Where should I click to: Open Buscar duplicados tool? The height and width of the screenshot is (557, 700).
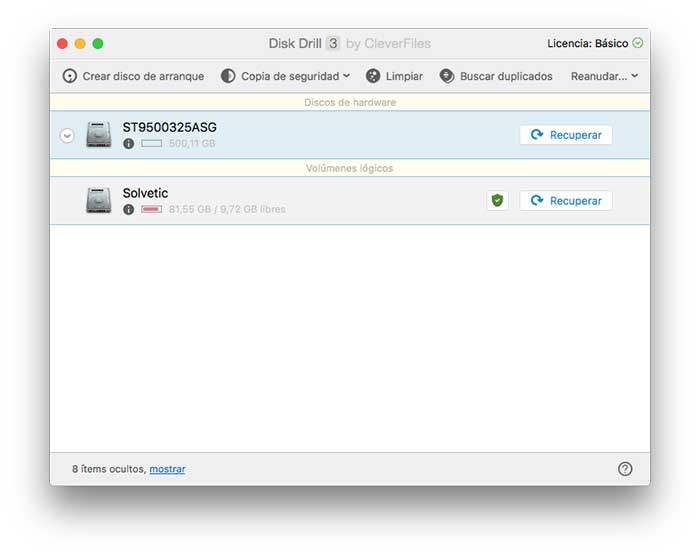click(496, 76)
